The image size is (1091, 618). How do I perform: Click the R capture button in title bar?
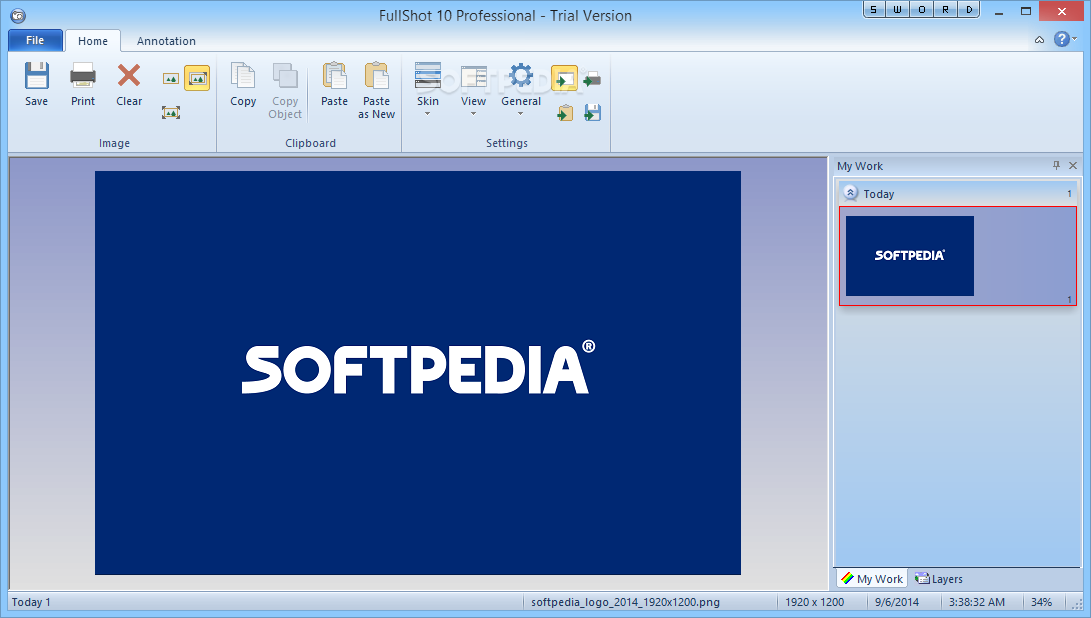point(946,10)
